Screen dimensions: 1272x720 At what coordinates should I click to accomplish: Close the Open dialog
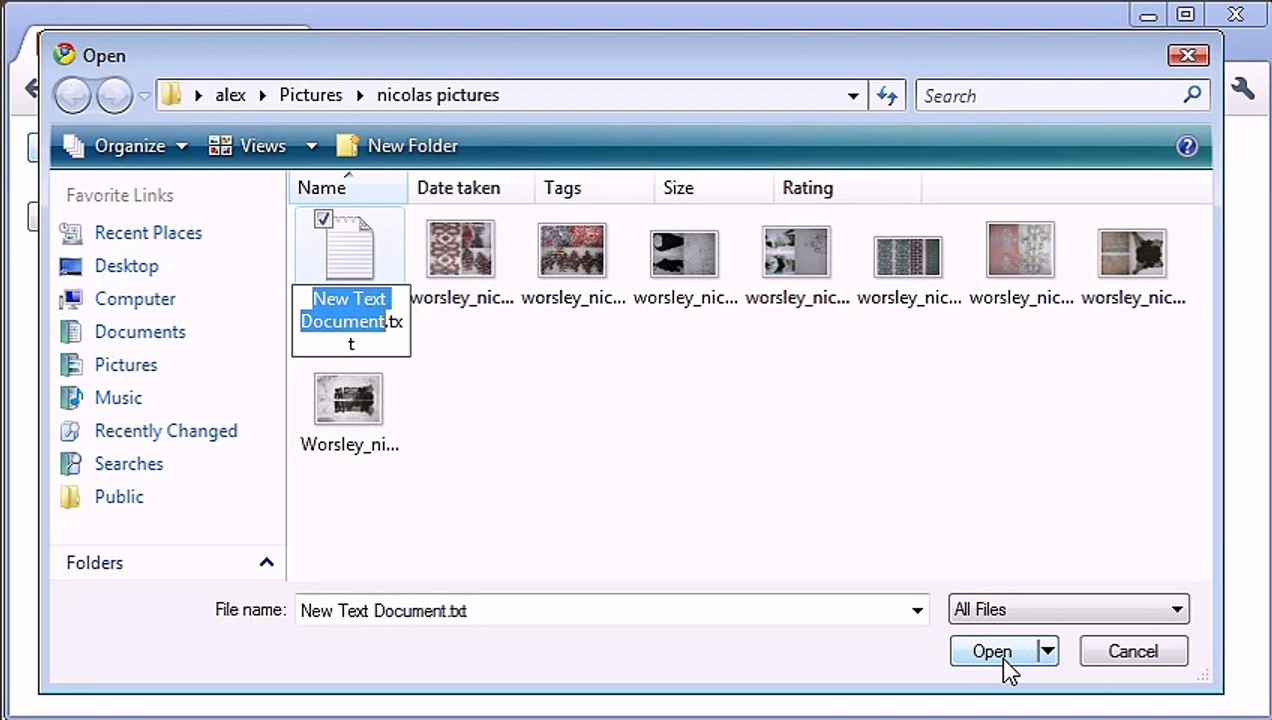(1188, 55)
